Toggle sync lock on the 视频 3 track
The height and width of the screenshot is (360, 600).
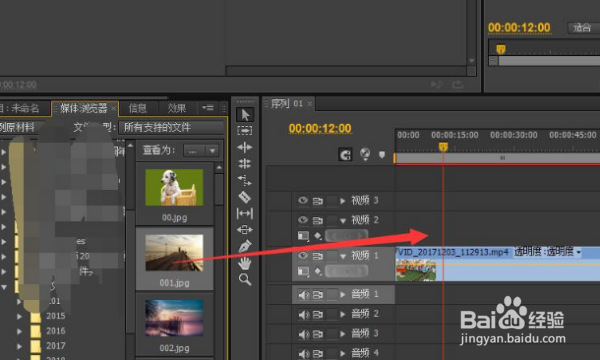(x=318, y=201)
